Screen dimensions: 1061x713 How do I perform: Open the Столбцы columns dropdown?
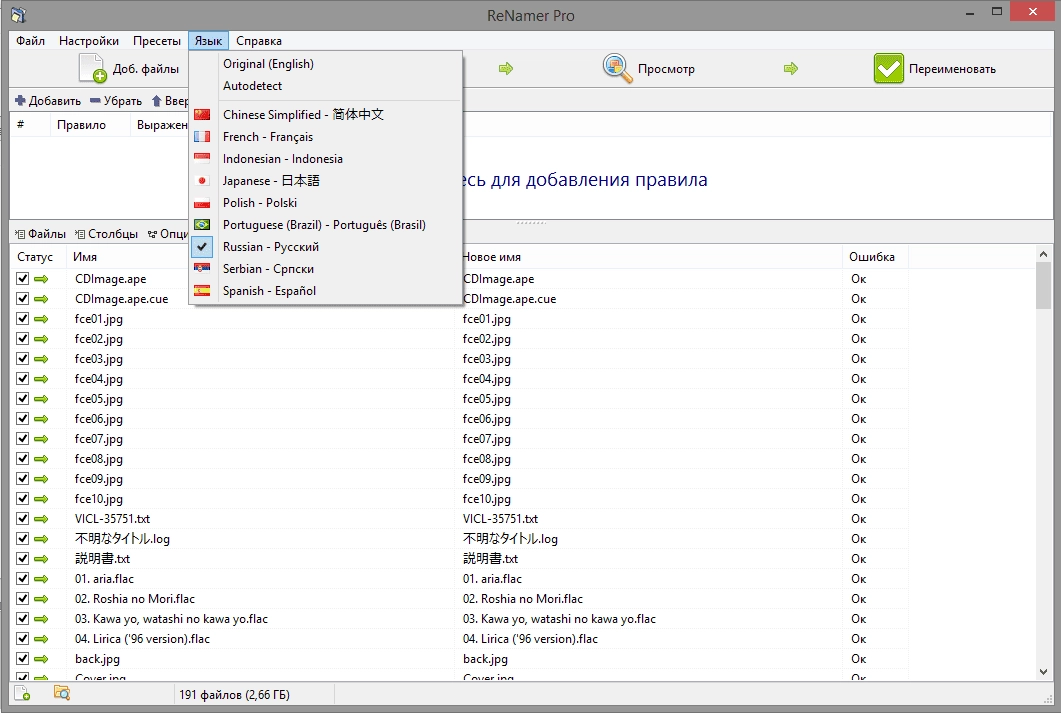(106, 234)
